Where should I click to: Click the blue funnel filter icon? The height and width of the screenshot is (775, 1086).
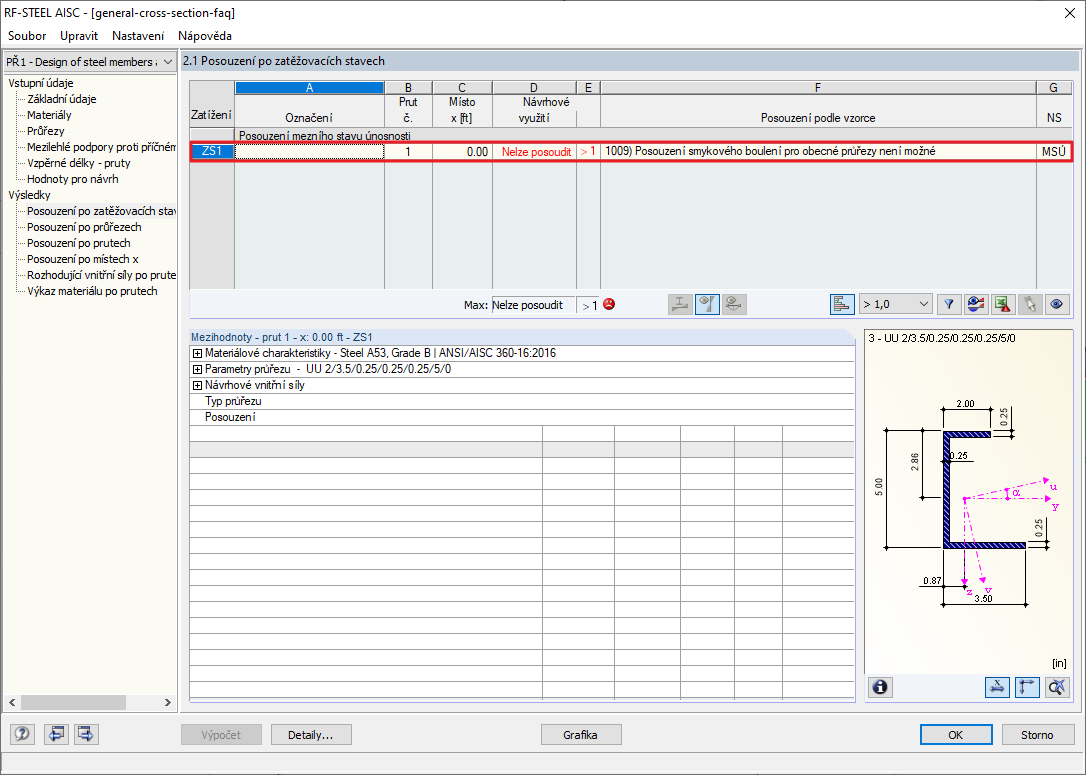(949, 304)
